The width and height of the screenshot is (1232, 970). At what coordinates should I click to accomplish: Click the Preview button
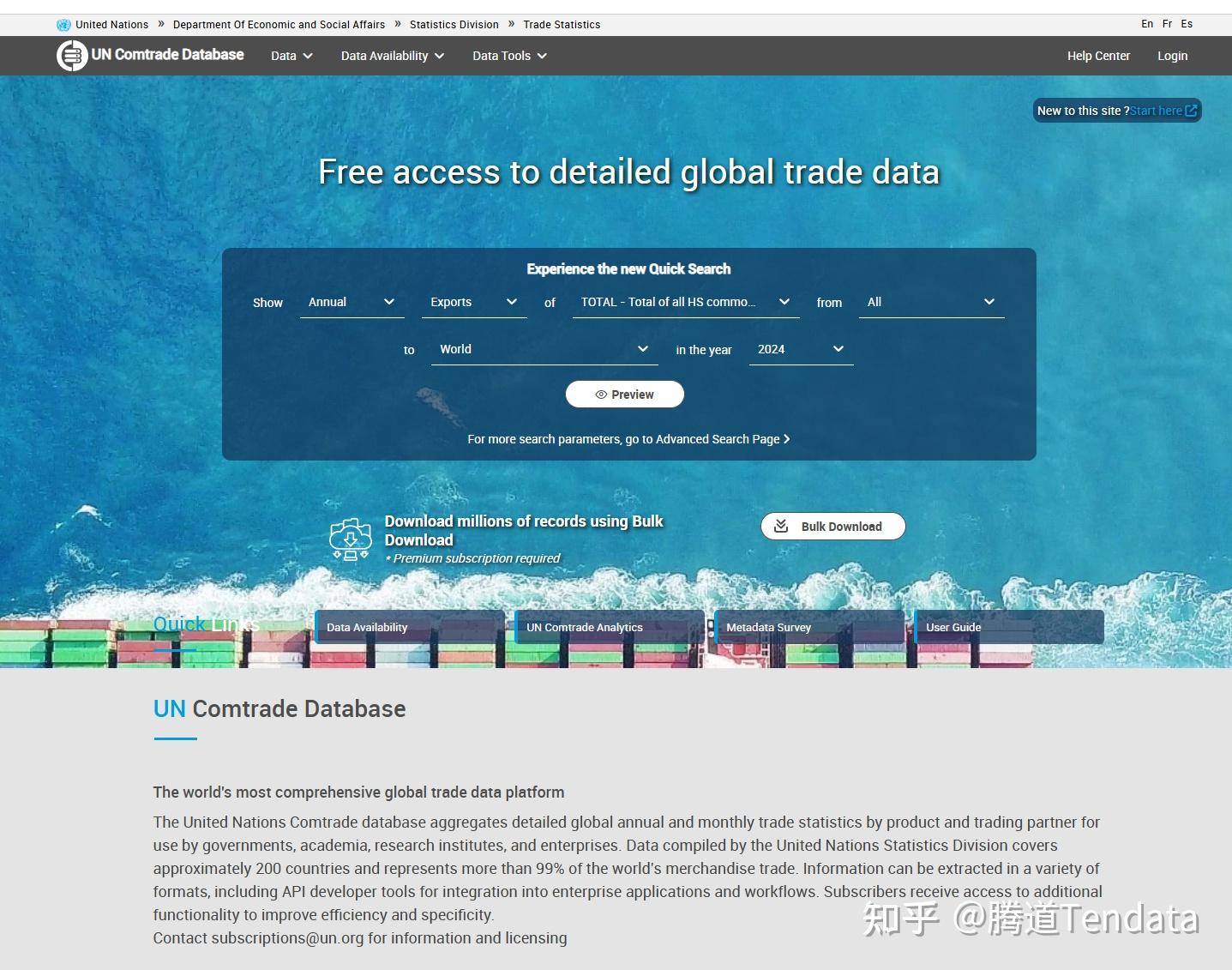pyautogui.click(x=625, y=395)
